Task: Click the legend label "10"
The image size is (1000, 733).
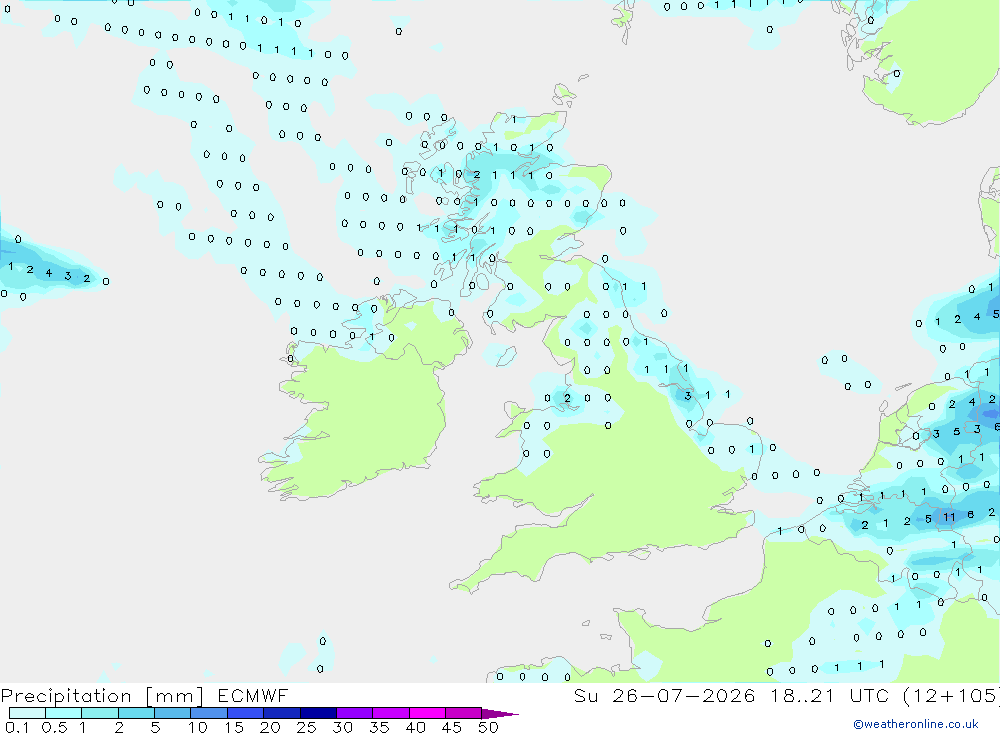Action: pyautogui.click(x=198, y=727)
